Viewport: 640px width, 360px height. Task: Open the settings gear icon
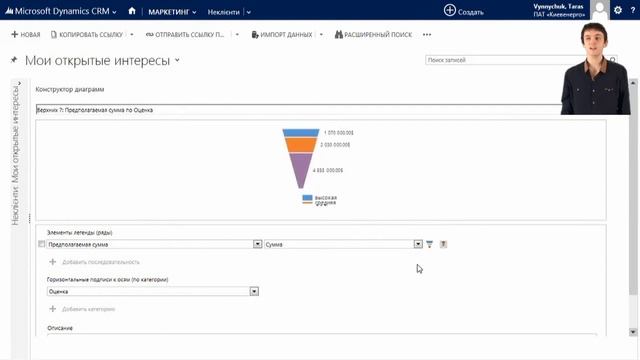[x=618, y=10]
